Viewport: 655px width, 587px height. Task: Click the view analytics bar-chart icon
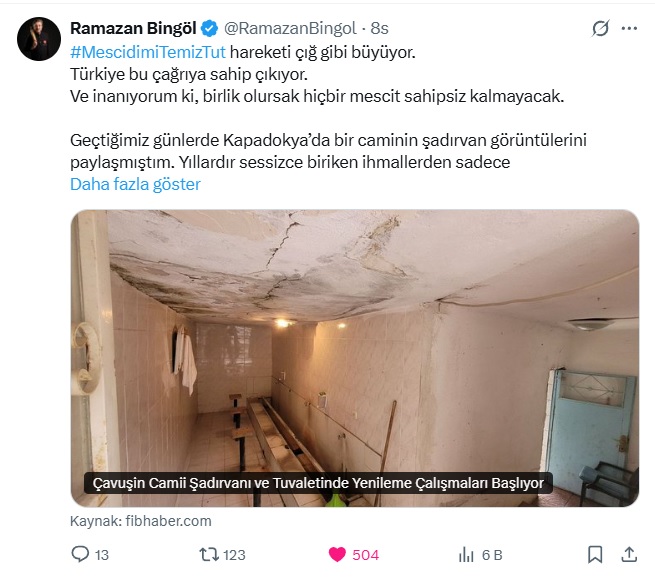[x=466, y=555]
